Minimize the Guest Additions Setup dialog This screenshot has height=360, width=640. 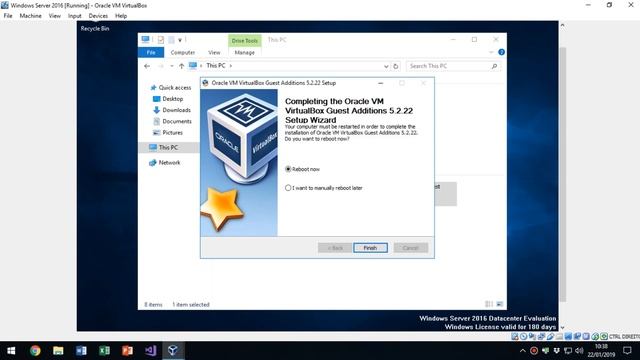click(380, 83)
